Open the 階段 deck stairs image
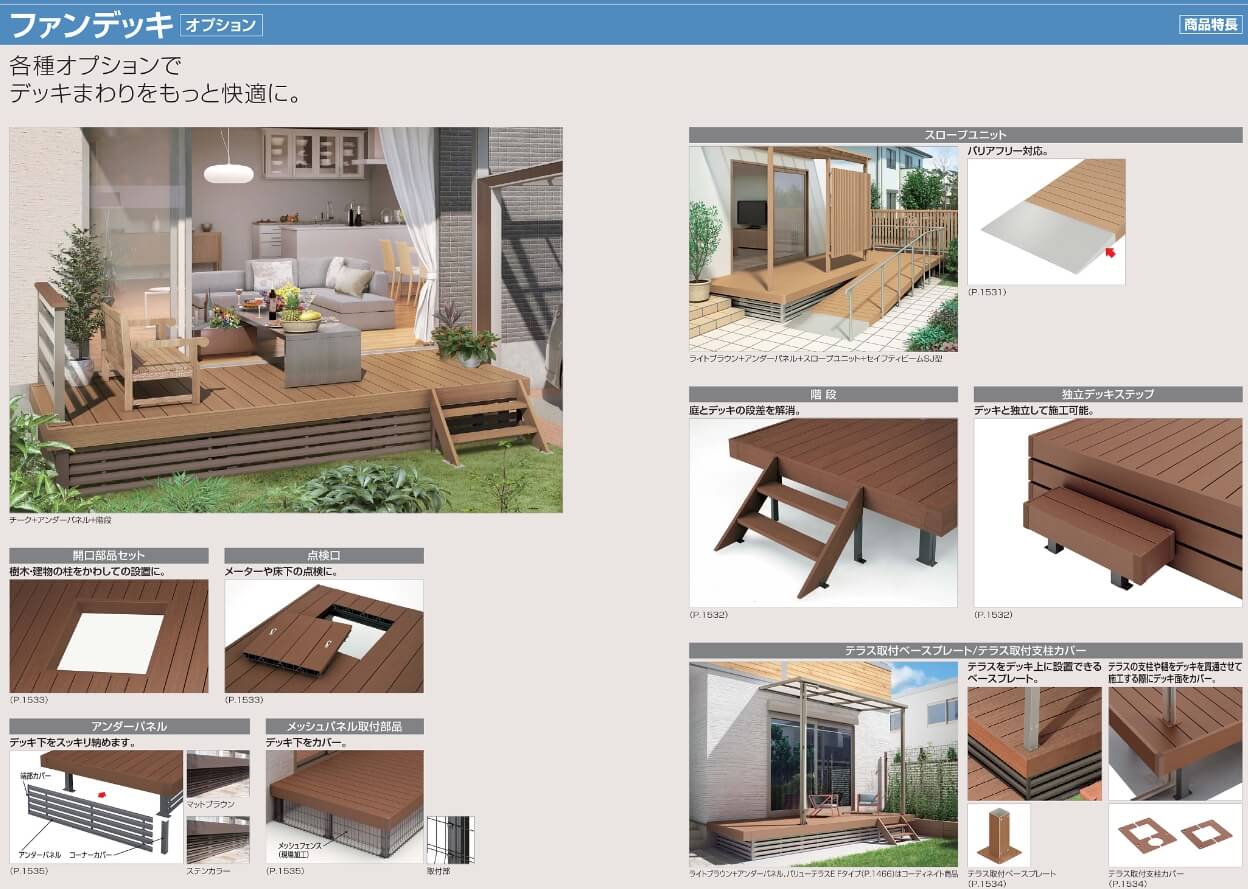The width and height of the screenshot is (1248, 889). 823,513
